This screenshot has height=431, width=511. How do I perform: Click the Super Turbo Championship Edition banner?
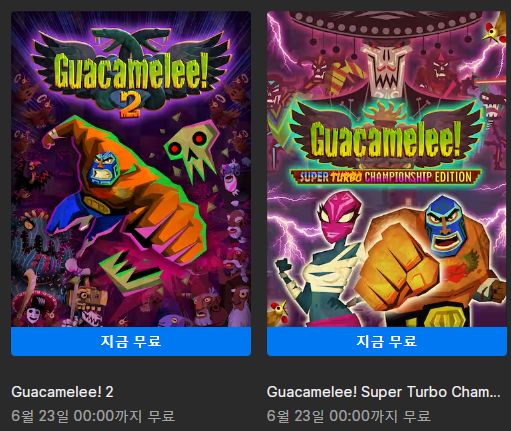(x=386, y=177)
